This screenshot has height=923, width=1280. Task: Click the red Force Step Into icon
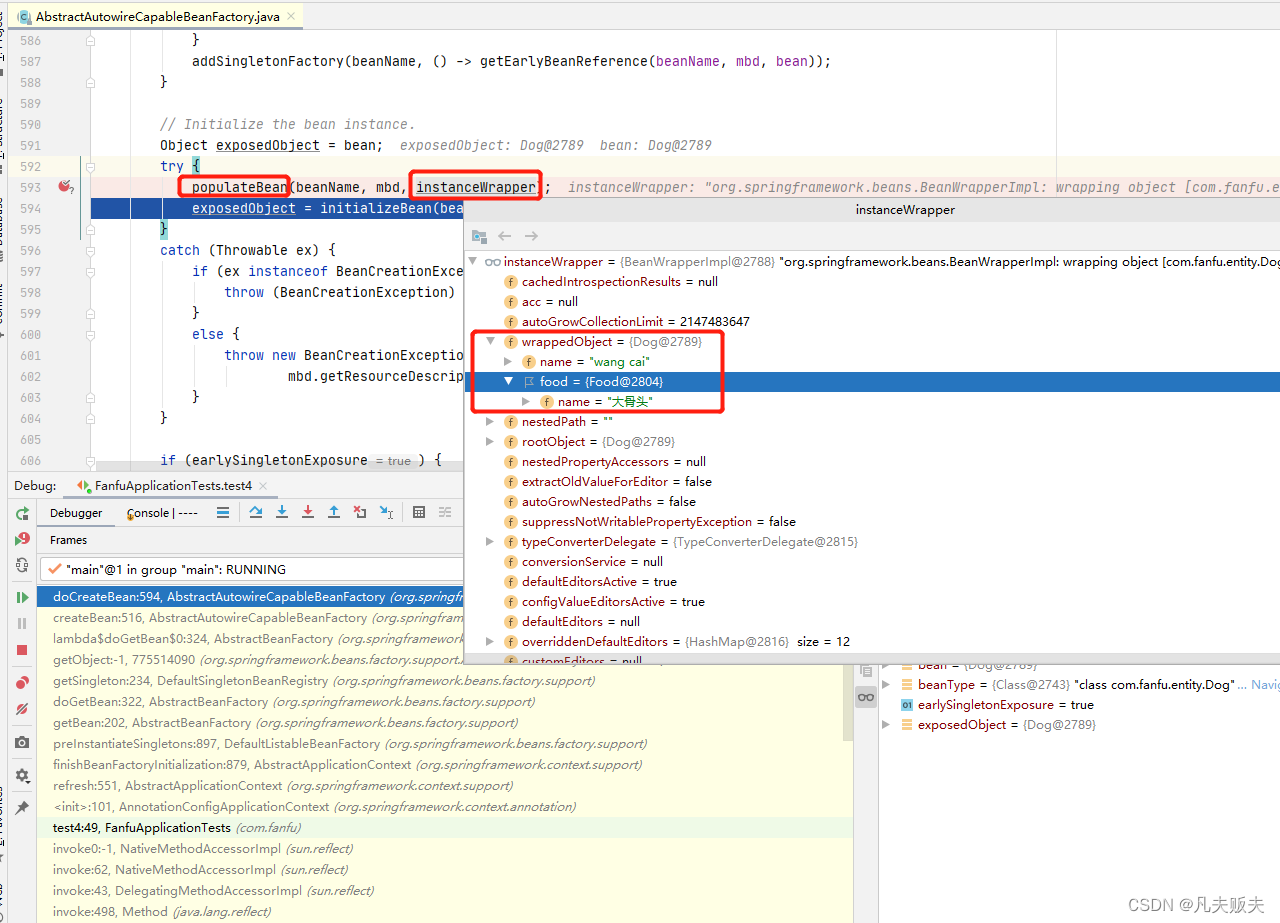tap(308, 512)
